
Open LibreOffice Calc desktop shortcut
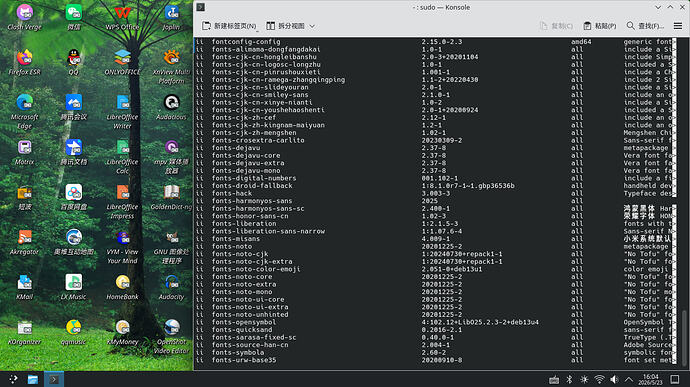tap(122, 147)
